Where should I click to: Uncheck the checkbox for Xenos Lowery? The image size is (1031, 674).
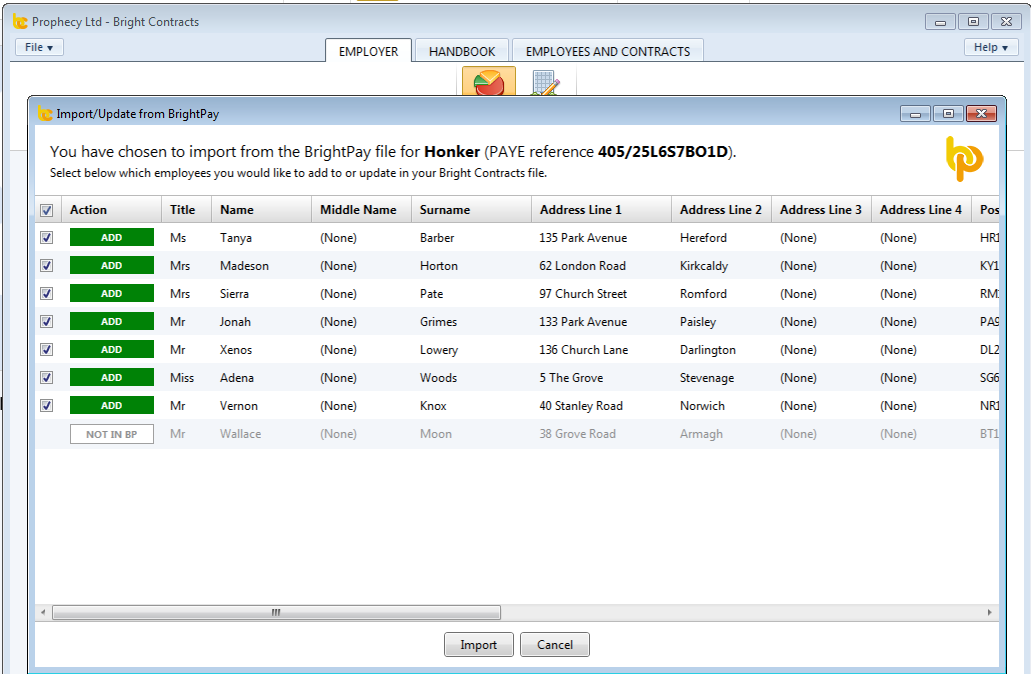pos(47,349)
